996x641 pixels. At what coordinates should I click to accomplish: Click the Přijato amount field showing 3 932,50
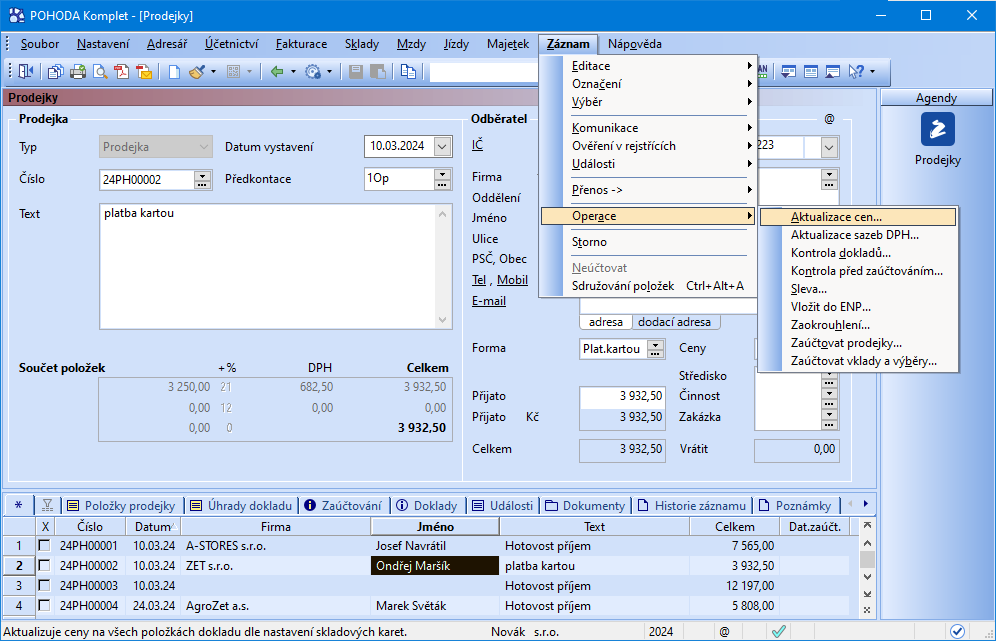[622, 396]
